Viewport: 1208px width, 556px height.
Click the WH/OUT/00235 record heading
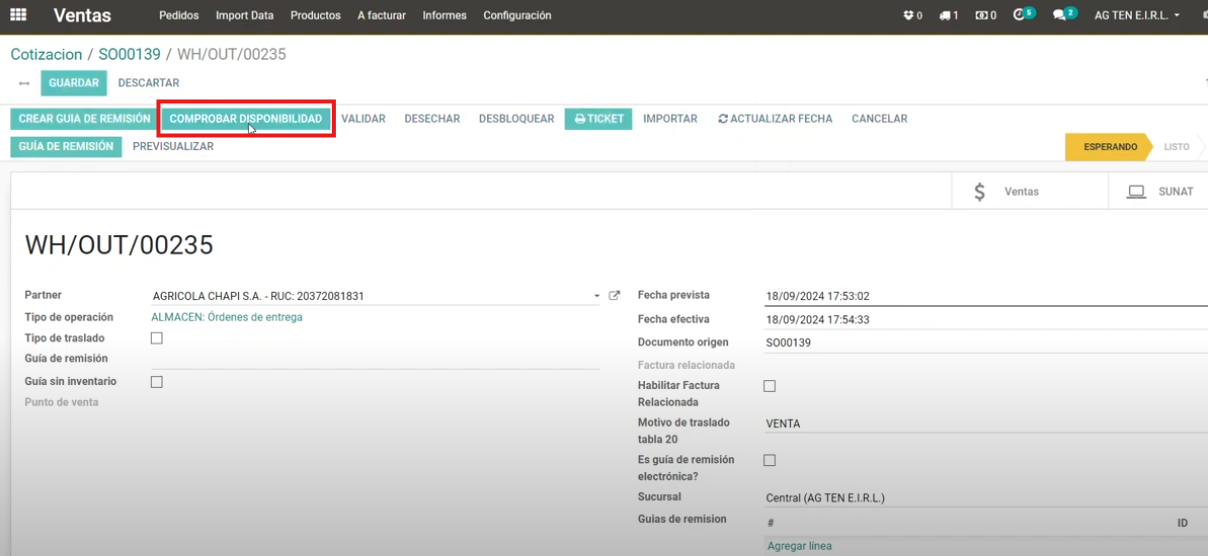[x=119, y=245]
